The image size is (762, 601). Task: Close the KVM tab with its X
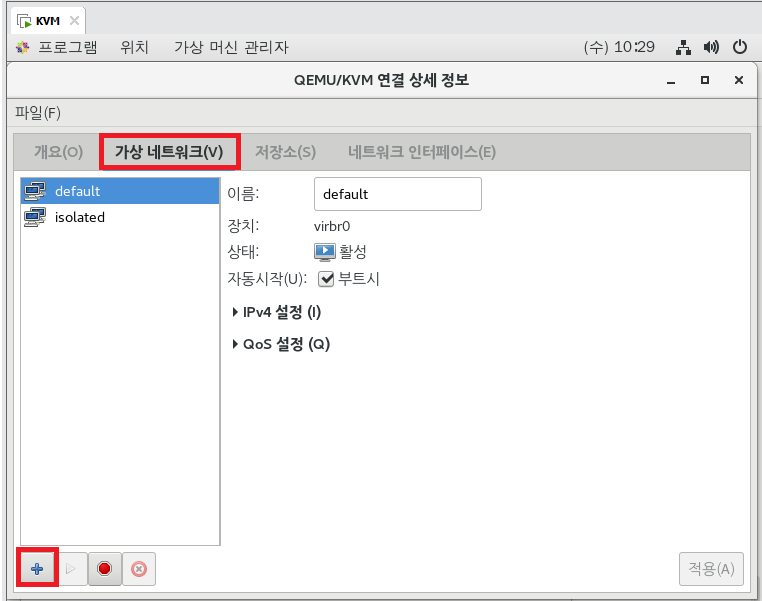[x=74, y=21]
